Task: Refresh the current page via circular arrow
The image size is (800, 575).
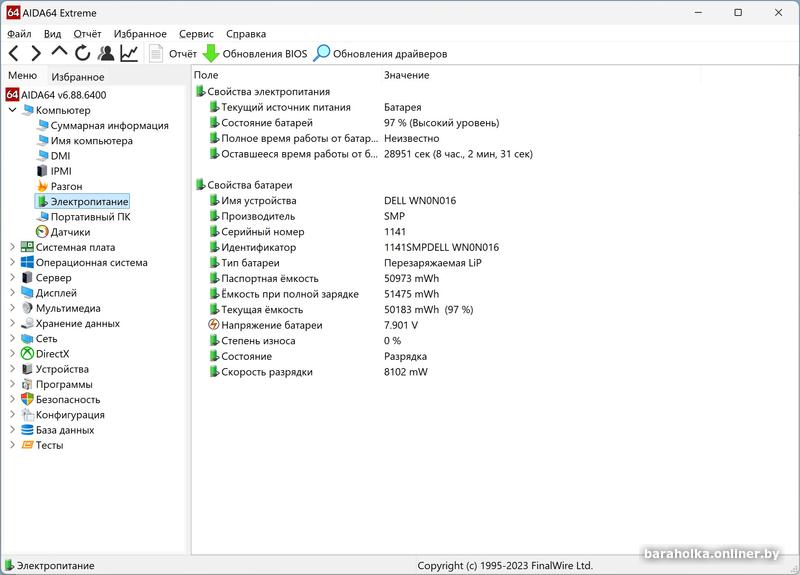Action: point(83,53)
